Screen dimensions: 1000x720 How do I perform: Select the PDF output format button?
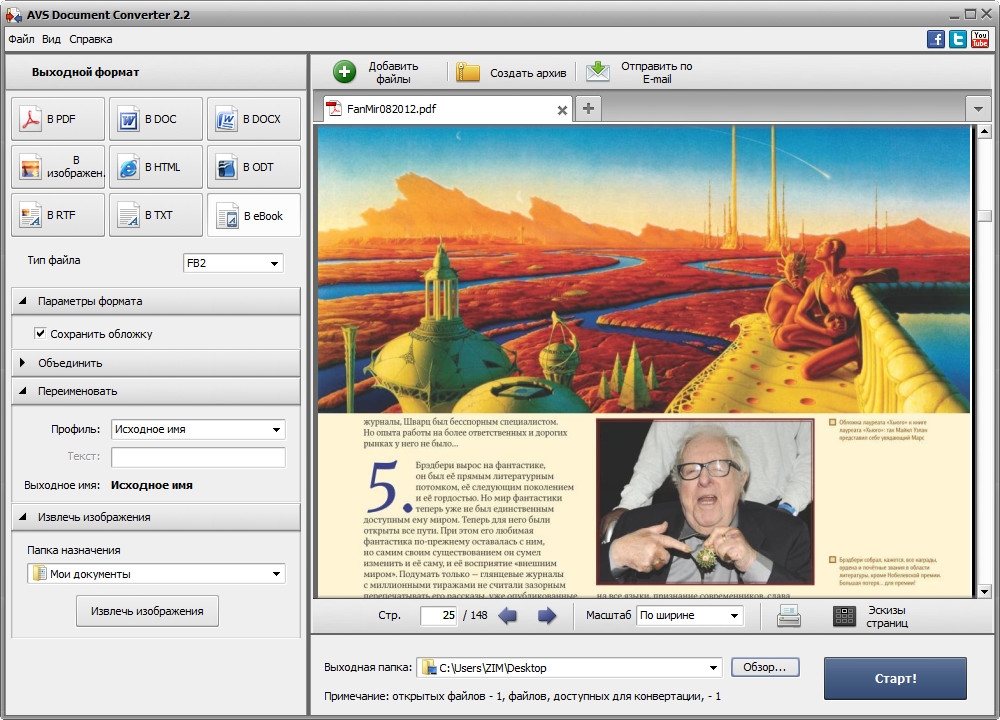click(57, 119)
